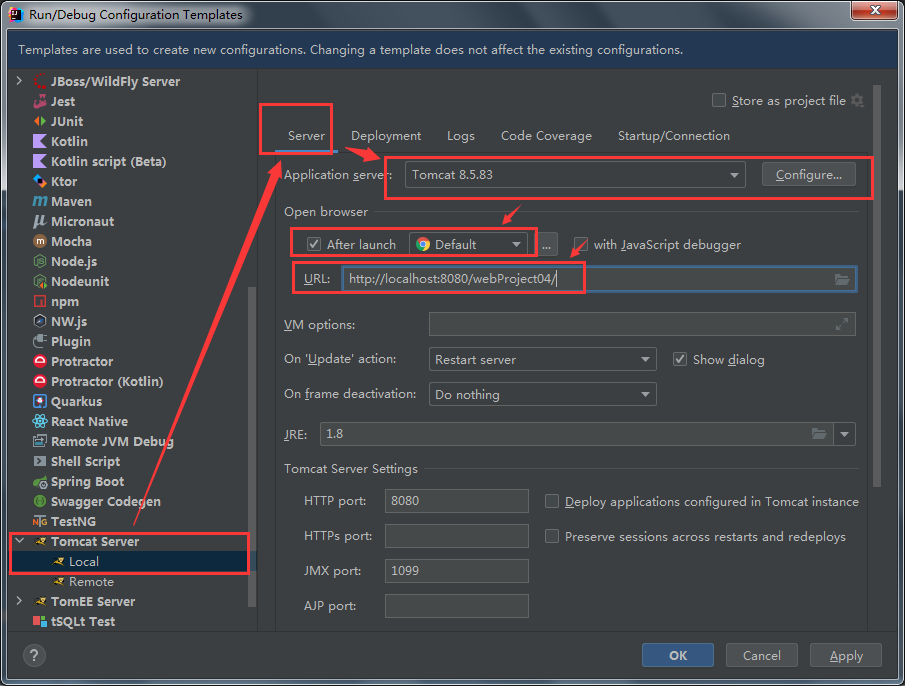Toggle with JavaScript debugger checkbox

[581, 244]
